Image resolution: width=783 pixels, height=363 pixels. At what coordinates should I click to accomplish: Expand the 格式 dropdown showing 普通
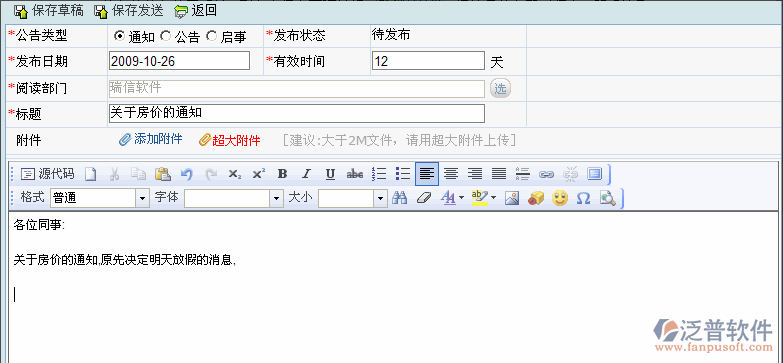[x=143, y=198]
